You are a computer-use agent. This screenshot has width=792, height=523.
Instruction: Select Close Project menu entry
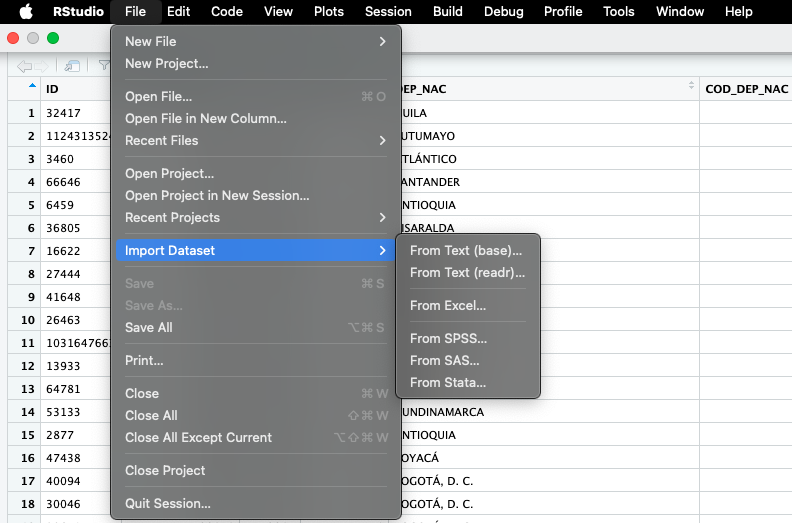pos(255,470)
